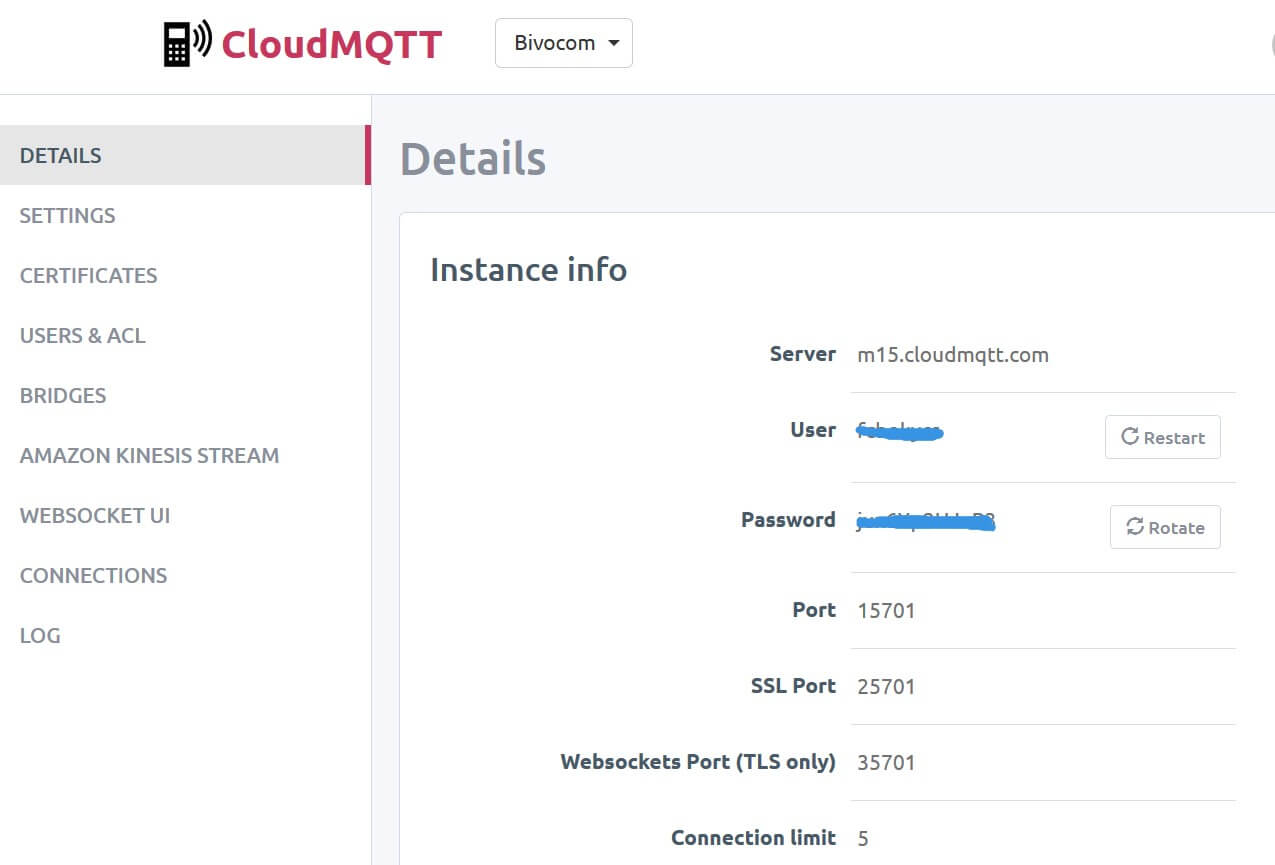The height and width of the screenshot is (865, 1275).
Task: Click the Instance info heading
Action: pyautogui.click(x=528, y=270)
